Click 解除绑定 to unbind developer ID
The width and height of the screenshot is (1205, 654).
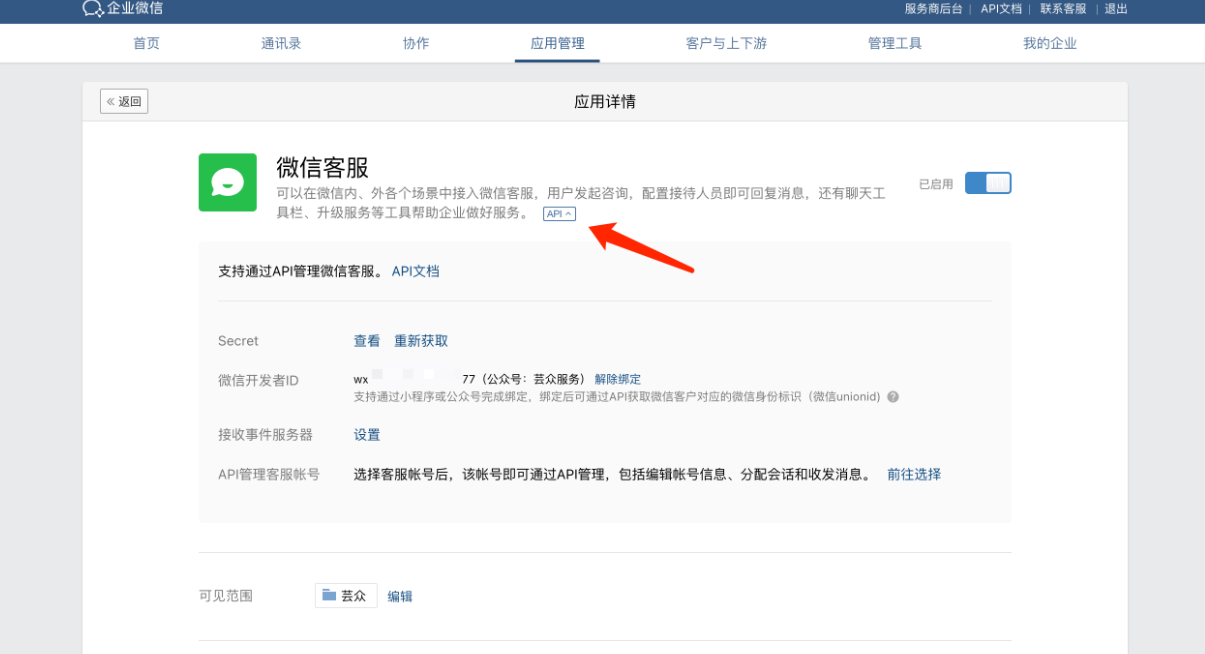click(617, 379)
